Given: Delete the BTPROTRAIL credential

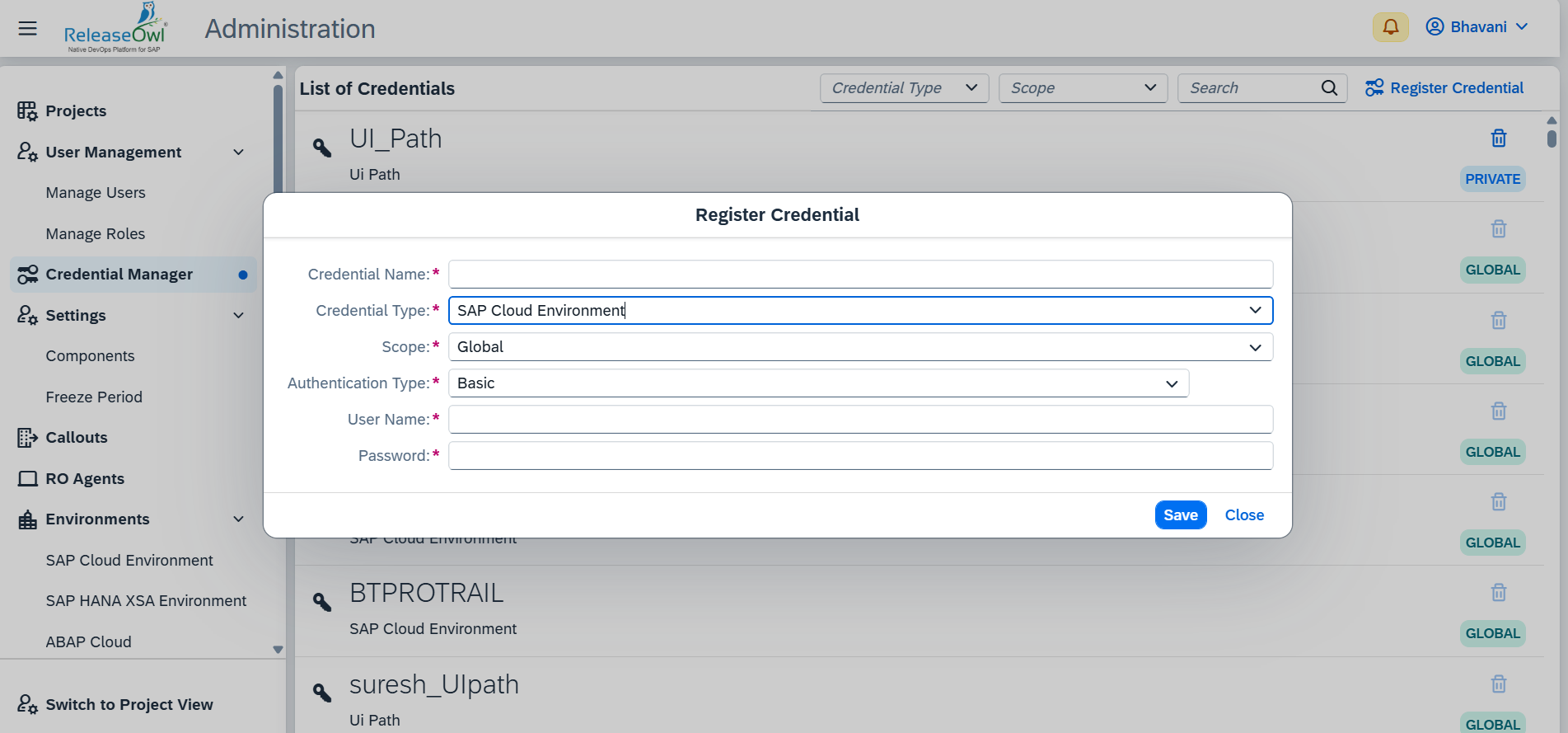Looking at the screenshot, I should 1499,593.
